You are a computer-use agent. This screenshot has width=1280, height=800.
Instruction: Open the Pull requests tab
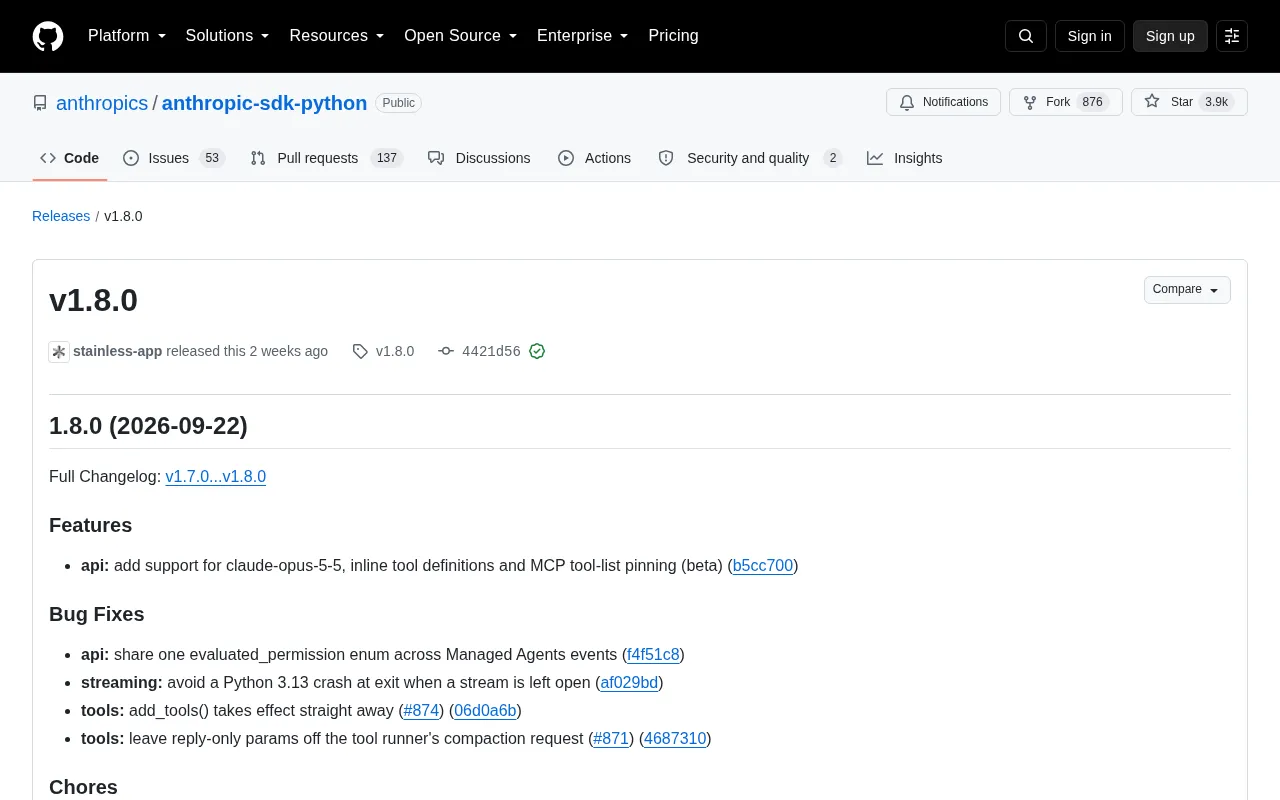(x=326, y=158)
